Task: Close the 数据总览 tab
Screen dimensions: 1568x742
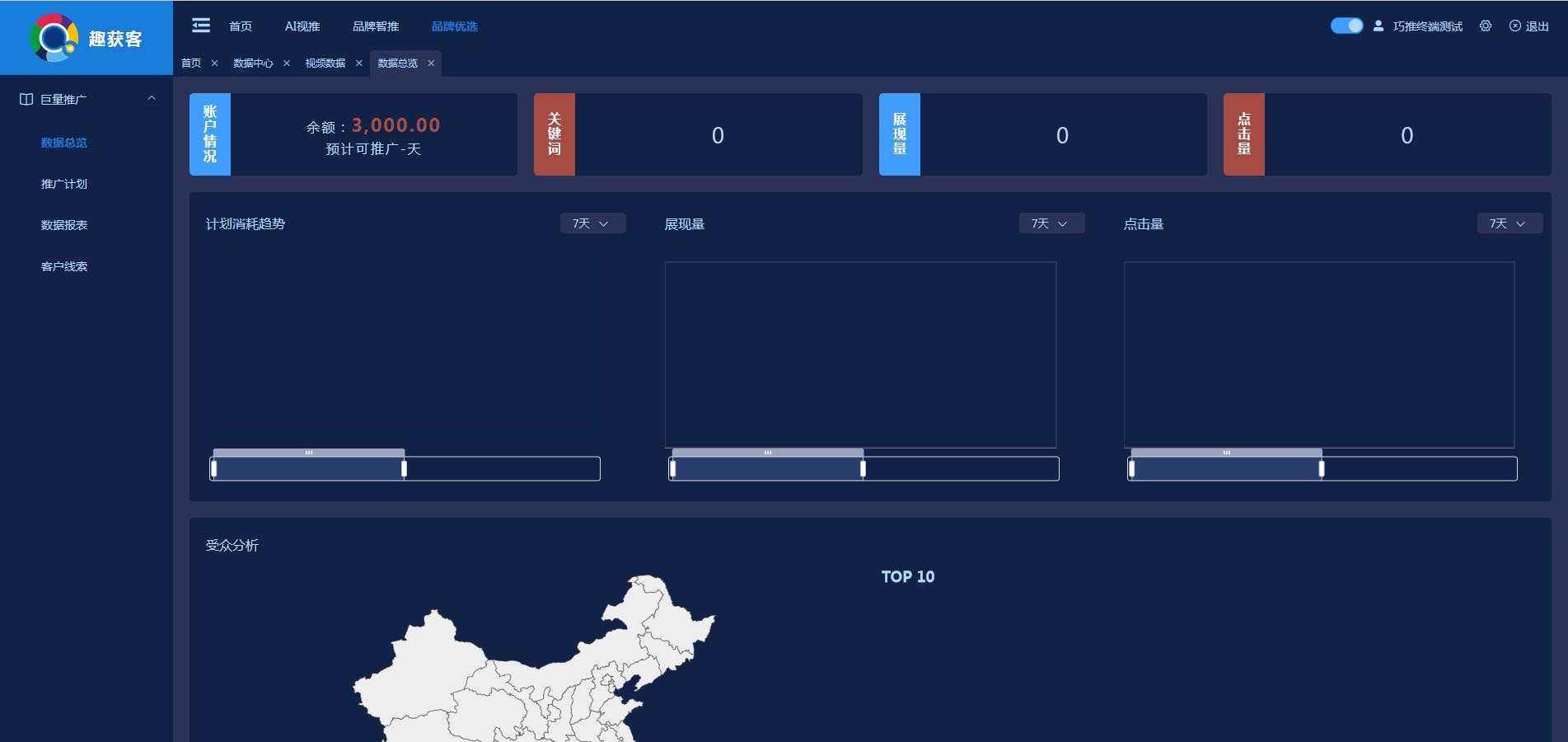Action: (431, 63)
